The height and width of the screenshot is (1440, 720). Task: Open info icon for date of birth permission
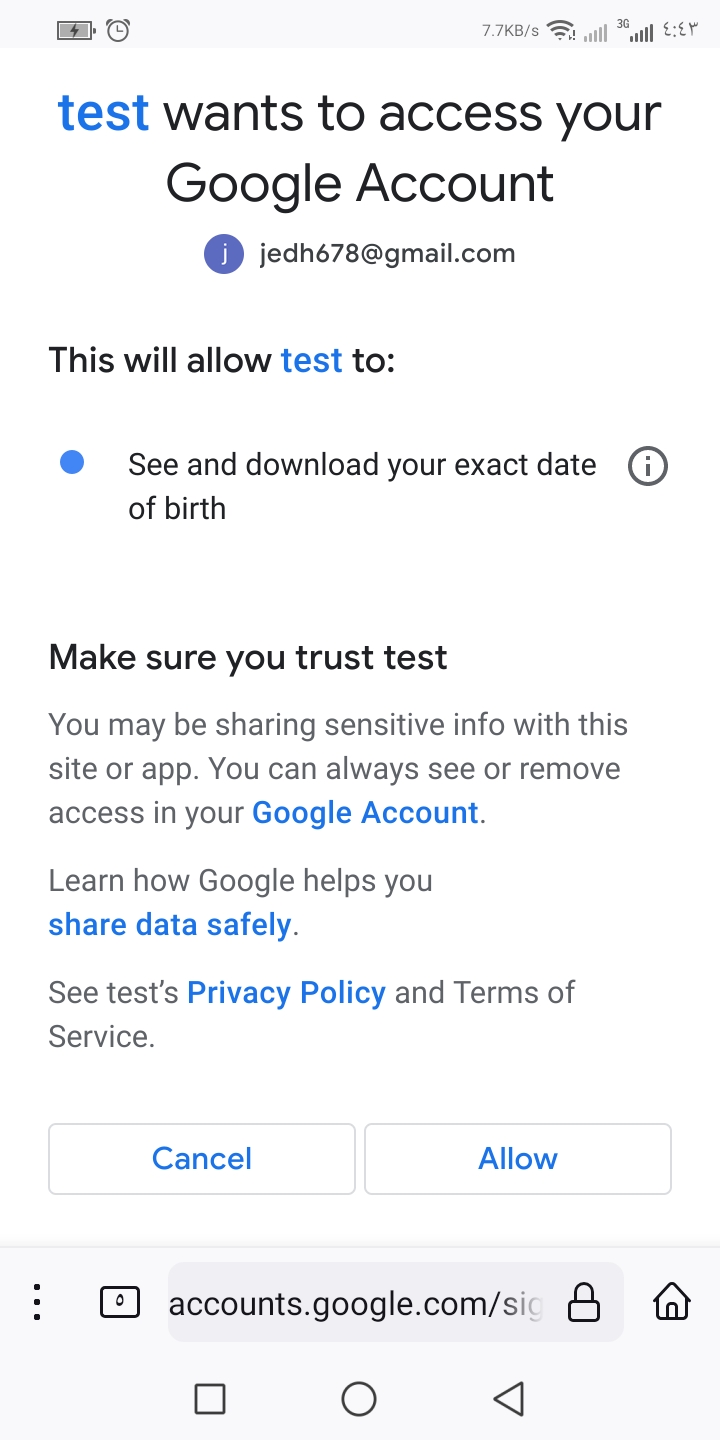pyautogui.click(x=647, y=466)
